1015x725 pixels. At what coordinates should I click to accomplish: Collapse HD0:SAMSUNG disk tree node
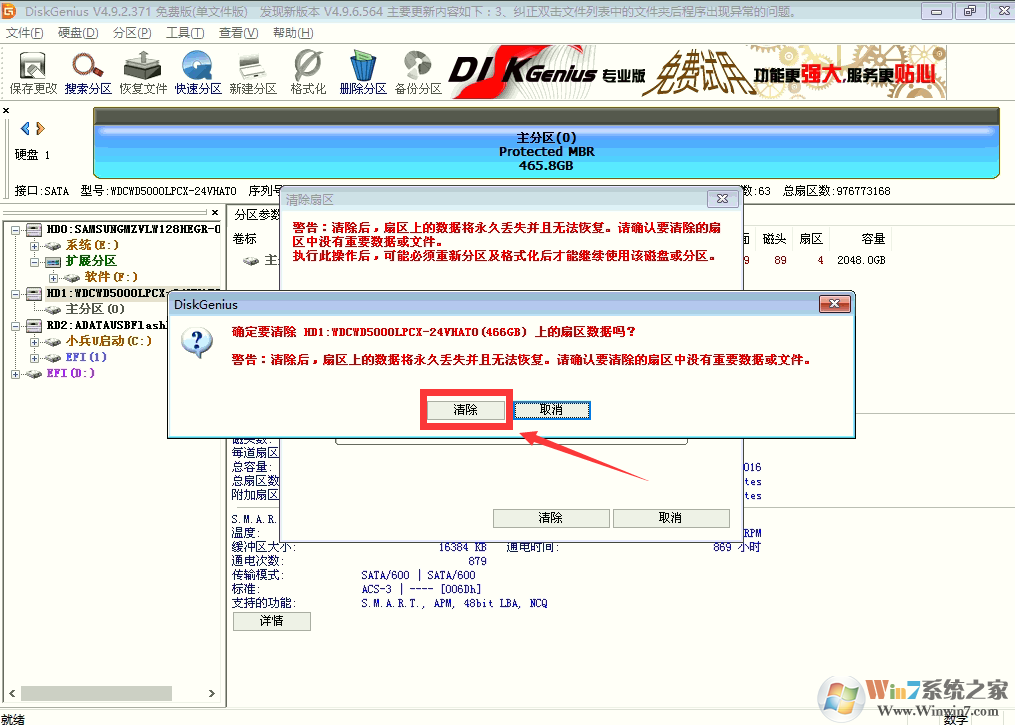point(16,230)
